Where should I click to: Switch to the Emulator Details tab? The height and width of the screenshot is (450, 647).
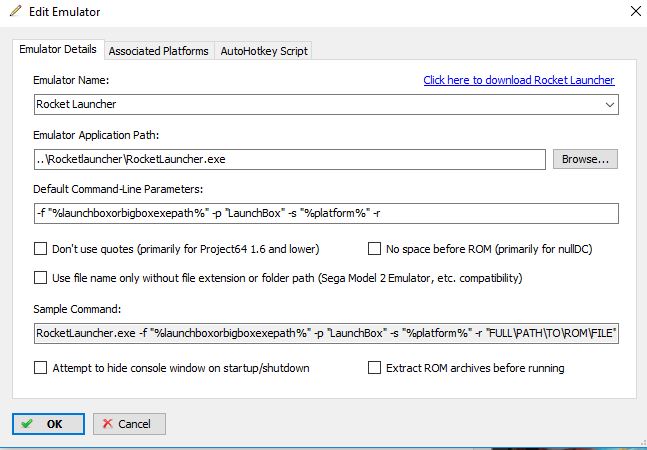57,50
